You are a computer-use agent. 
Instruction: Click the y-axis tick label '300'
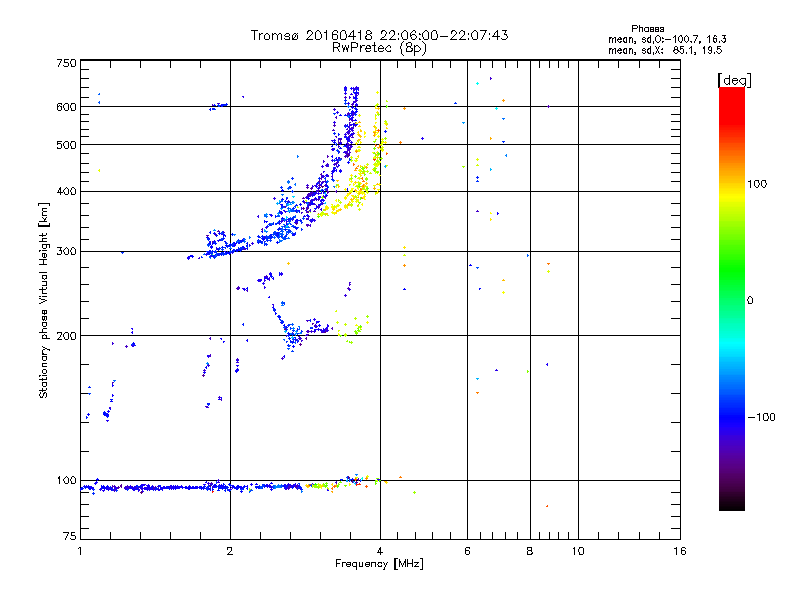pos(66,251)
